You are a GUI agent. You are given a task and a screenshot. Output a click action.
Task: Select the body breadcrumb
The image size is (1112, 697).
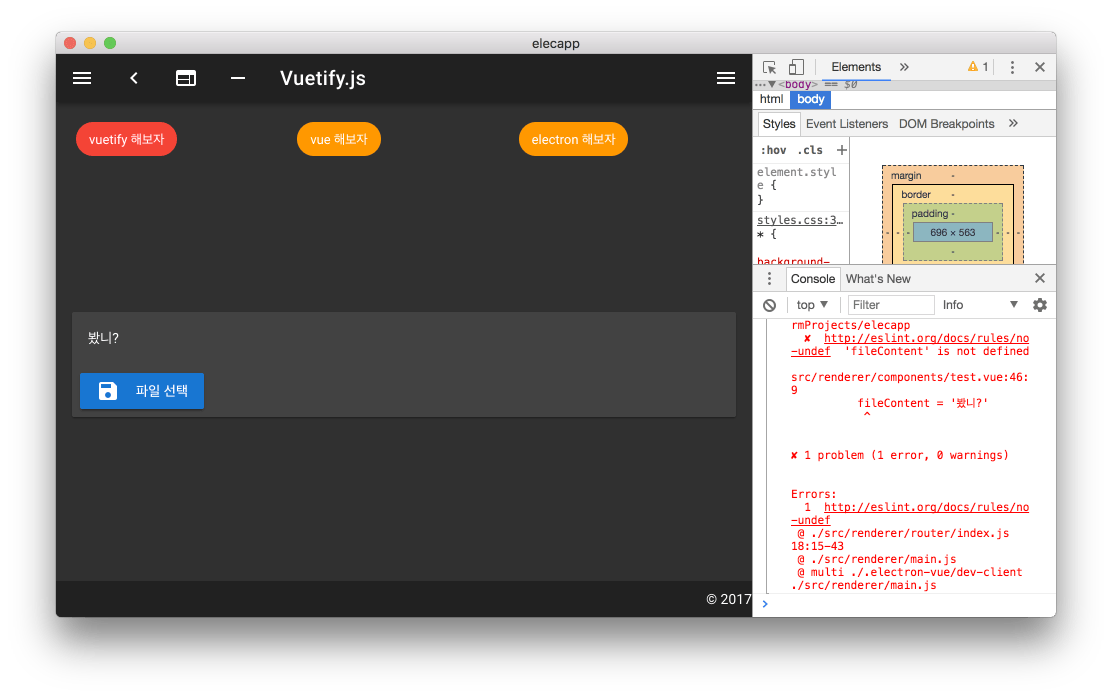click(810, 99)
